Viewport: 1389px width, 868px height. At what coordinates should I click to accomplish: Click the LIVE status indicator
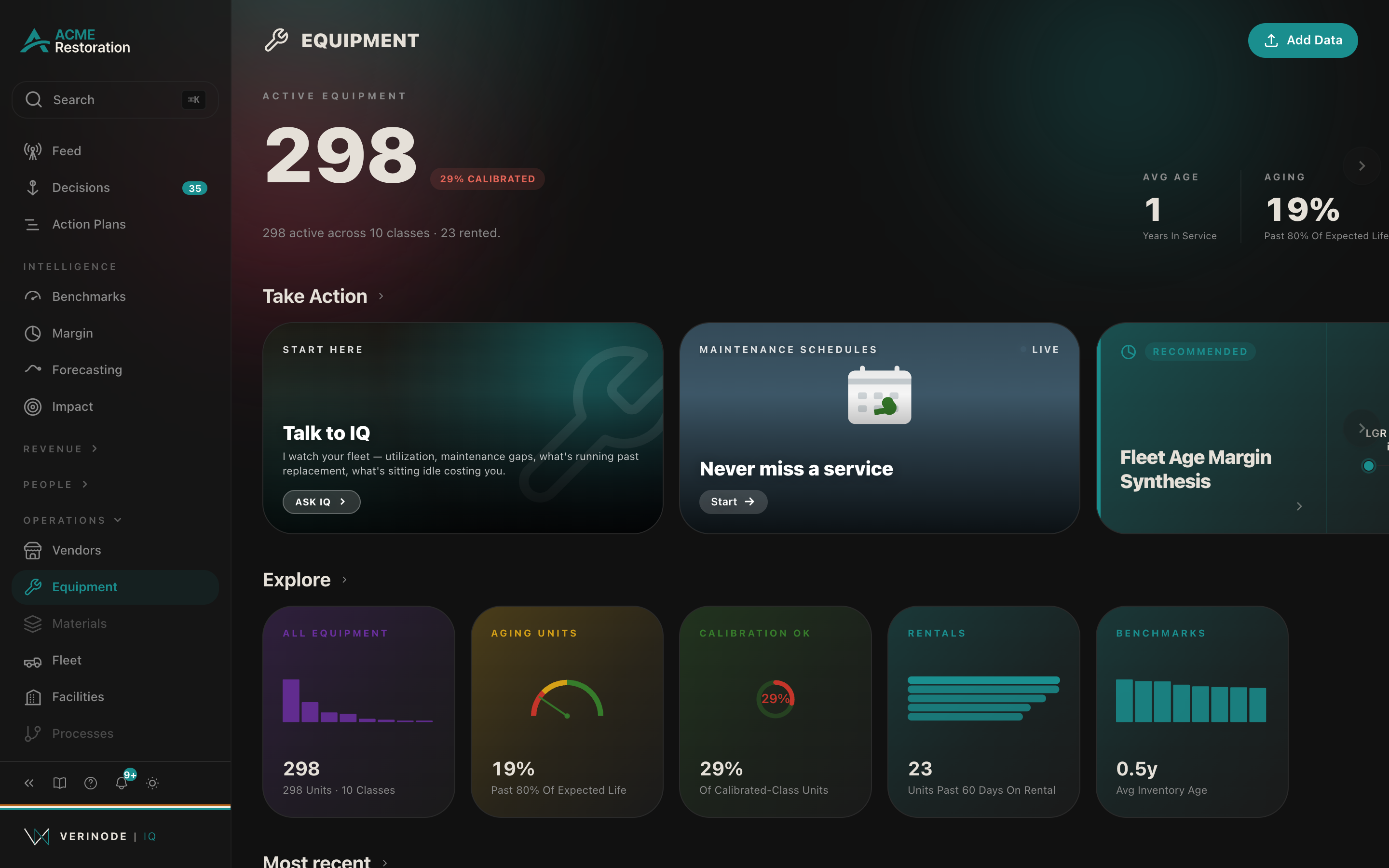click(1040, 350)
